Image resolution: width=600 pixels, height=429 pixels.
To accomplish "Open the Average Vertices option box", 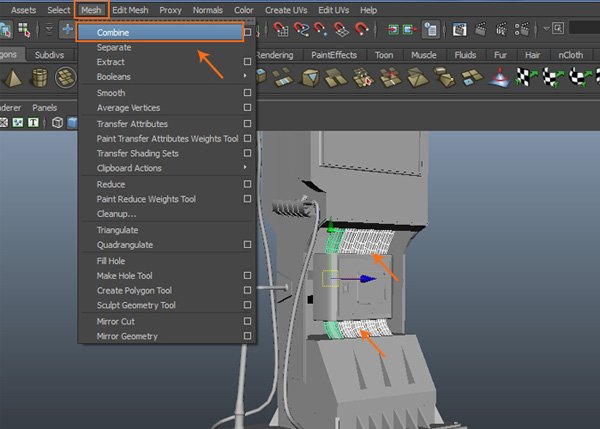I will (x=248, y=108).
